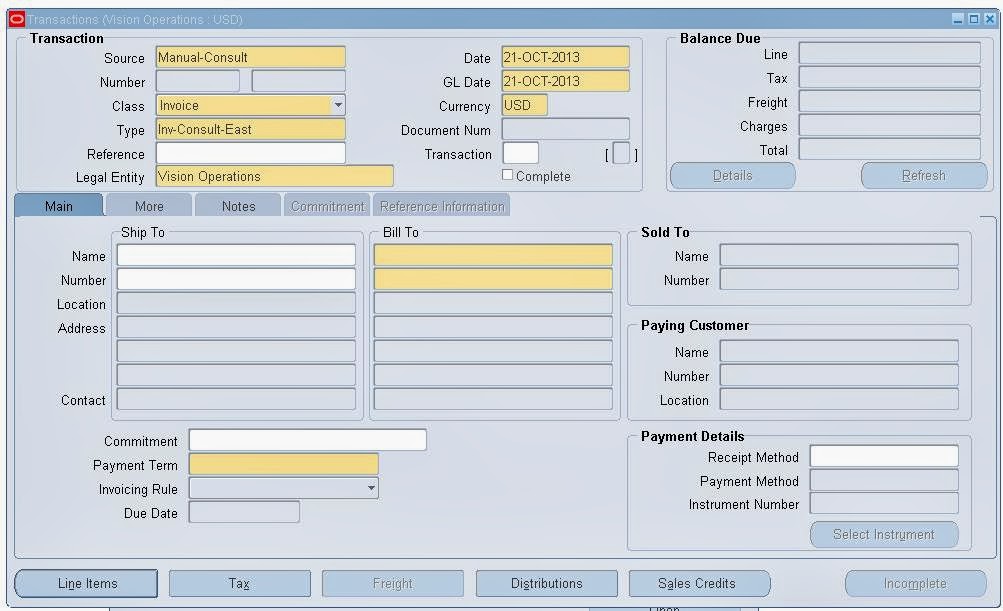Click the Sales Credits button
Screen dimensions: 1003x611
click(x=699, y=583)
